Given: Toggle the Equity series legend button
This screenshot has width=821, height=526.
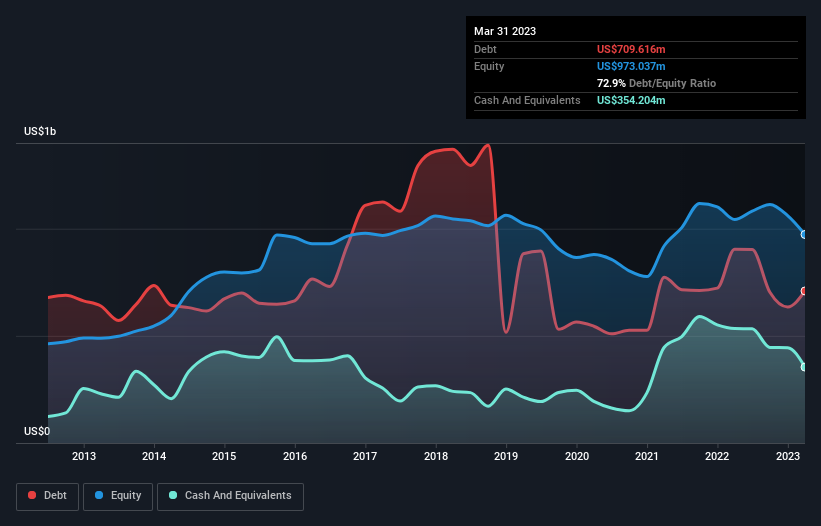Looking at the screenshot, I should (x=118, y=496).
